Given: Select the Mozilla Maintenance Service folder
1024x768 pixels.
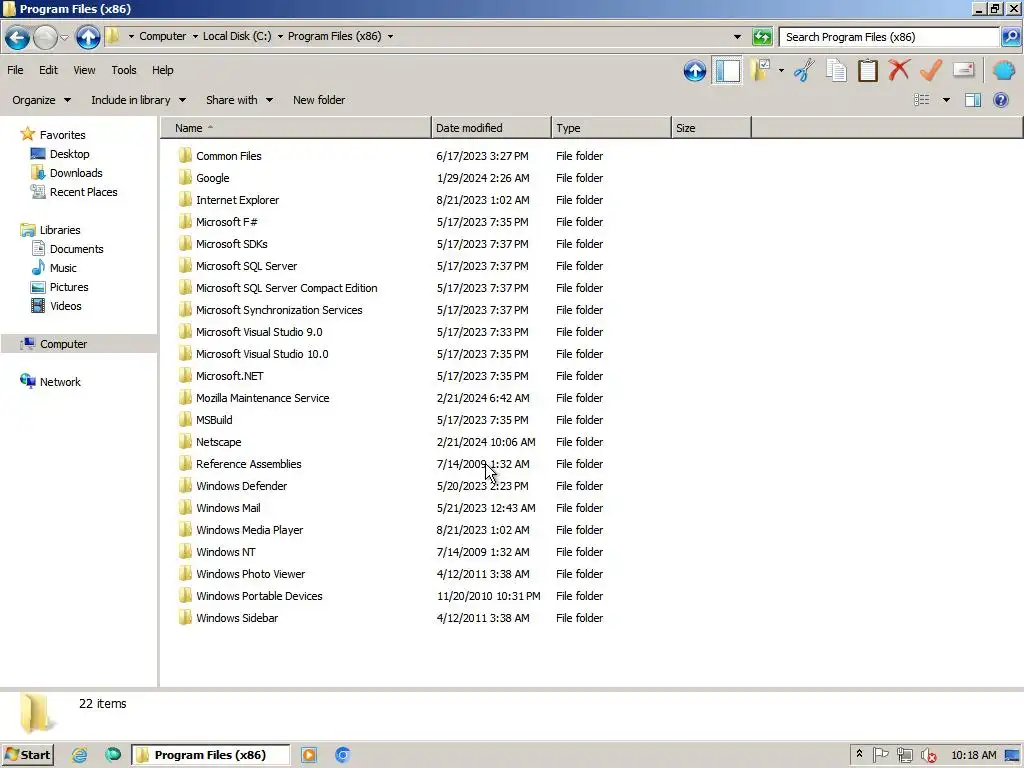Looking at the screenshot, I should [x=263, y=398].
